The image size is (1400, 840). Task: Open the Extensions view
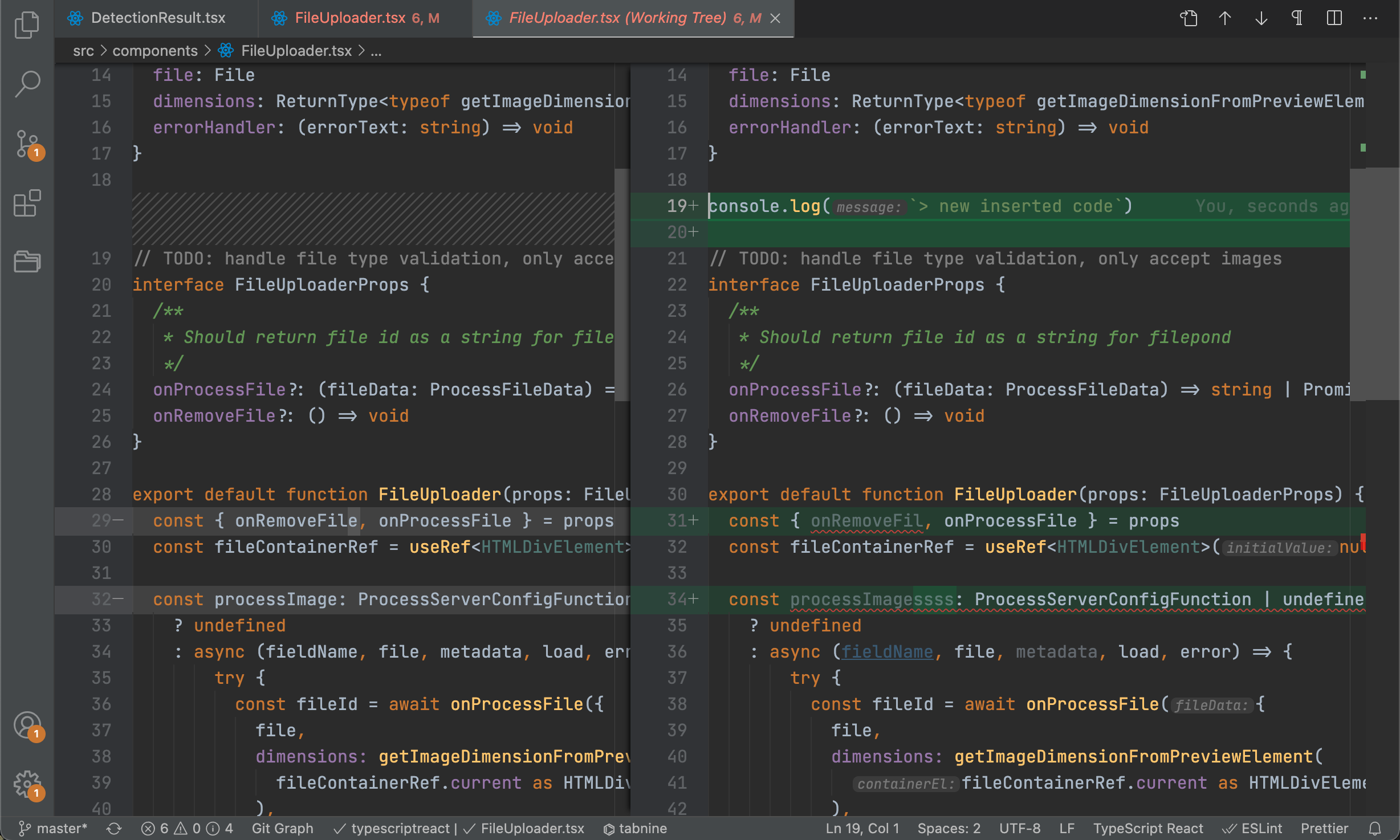pyautogui.click(x=27, y=203)
